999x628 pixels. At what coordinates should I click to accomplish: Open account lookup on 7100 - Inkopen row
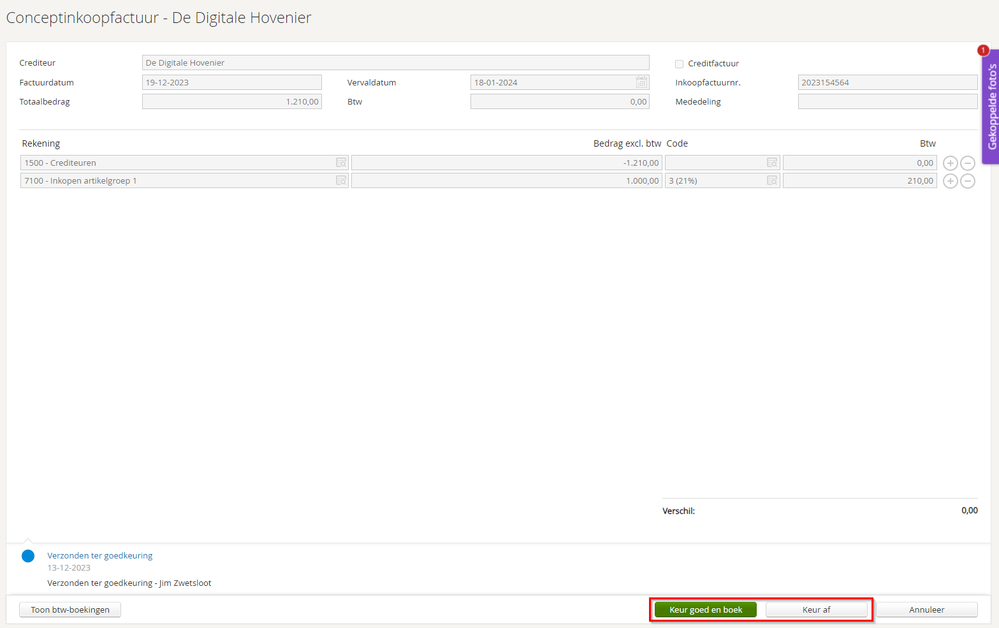tap(341, 181)
